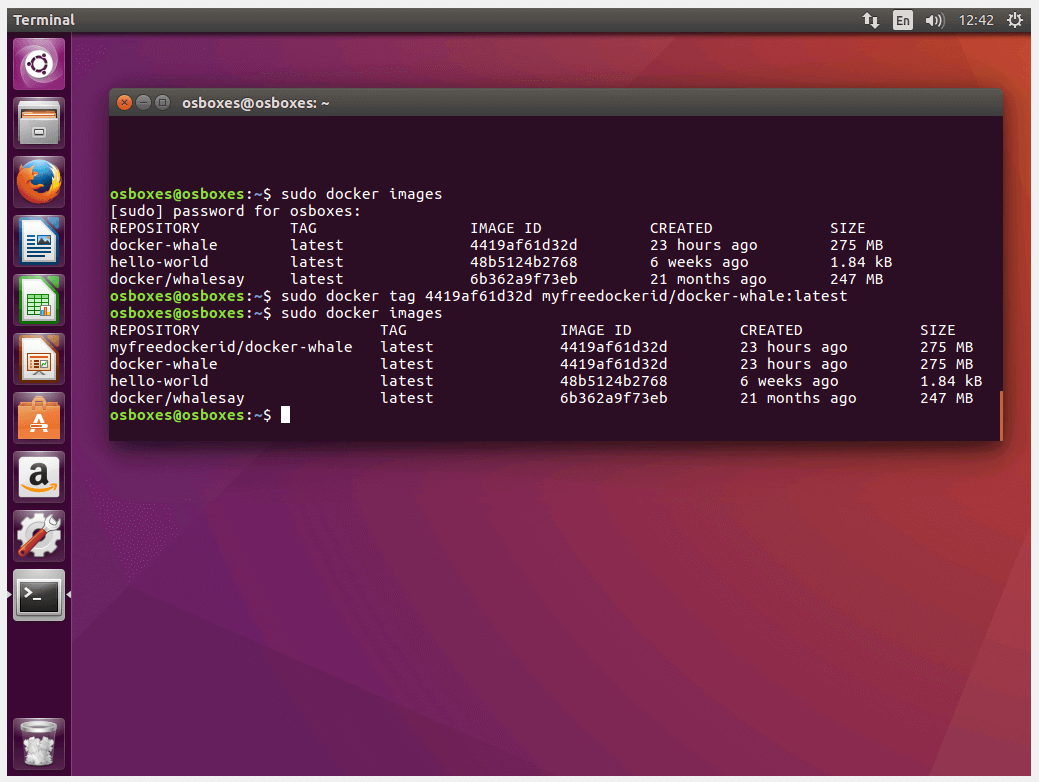Open the Trash in launcher

tap(39, 744)
